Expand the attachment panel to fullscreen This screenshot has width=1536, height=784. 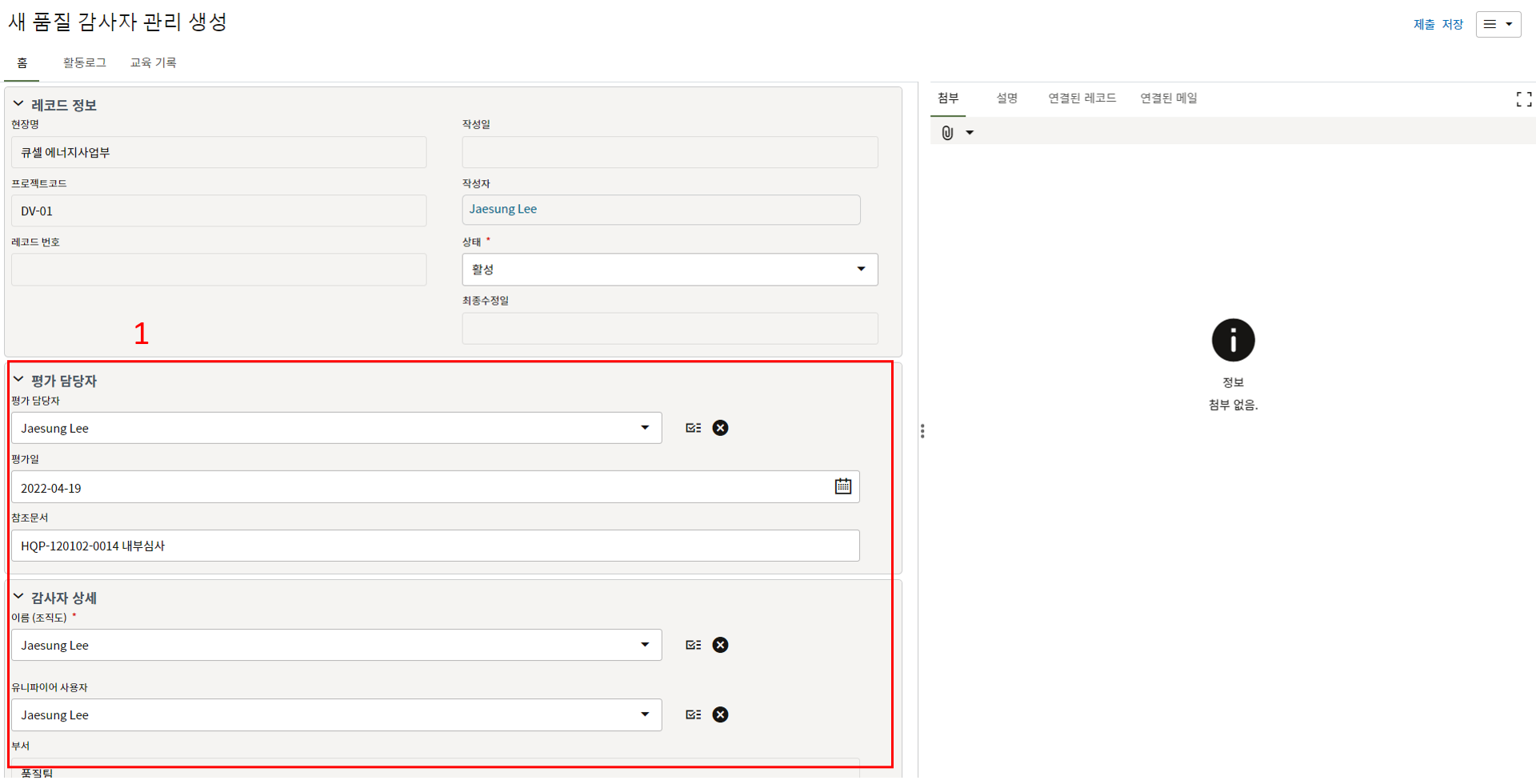point(1523,99)
